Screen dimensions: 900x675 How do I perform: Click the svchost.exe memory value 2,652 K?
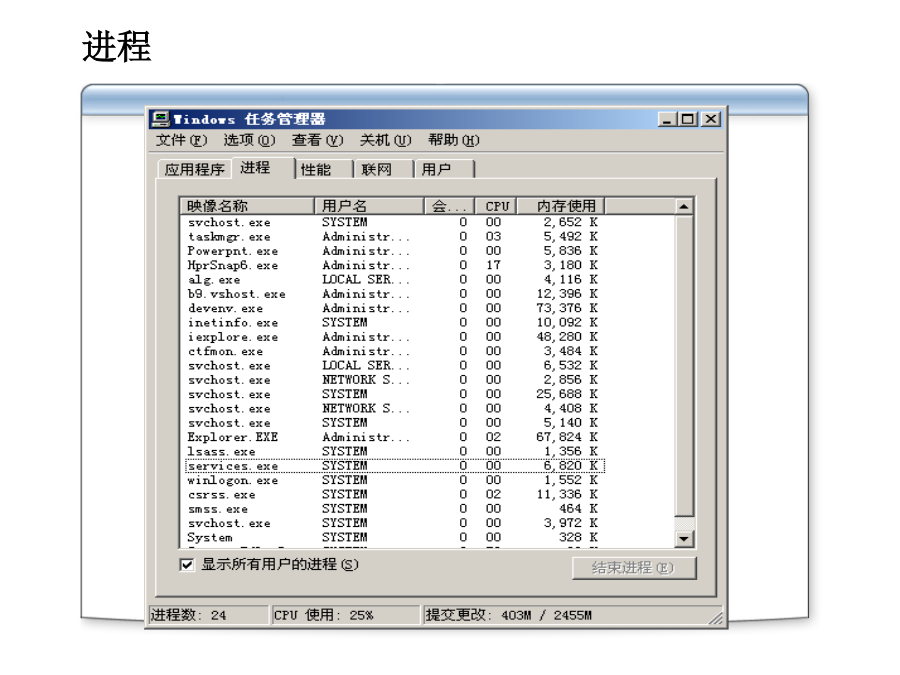tap(571, 222)
